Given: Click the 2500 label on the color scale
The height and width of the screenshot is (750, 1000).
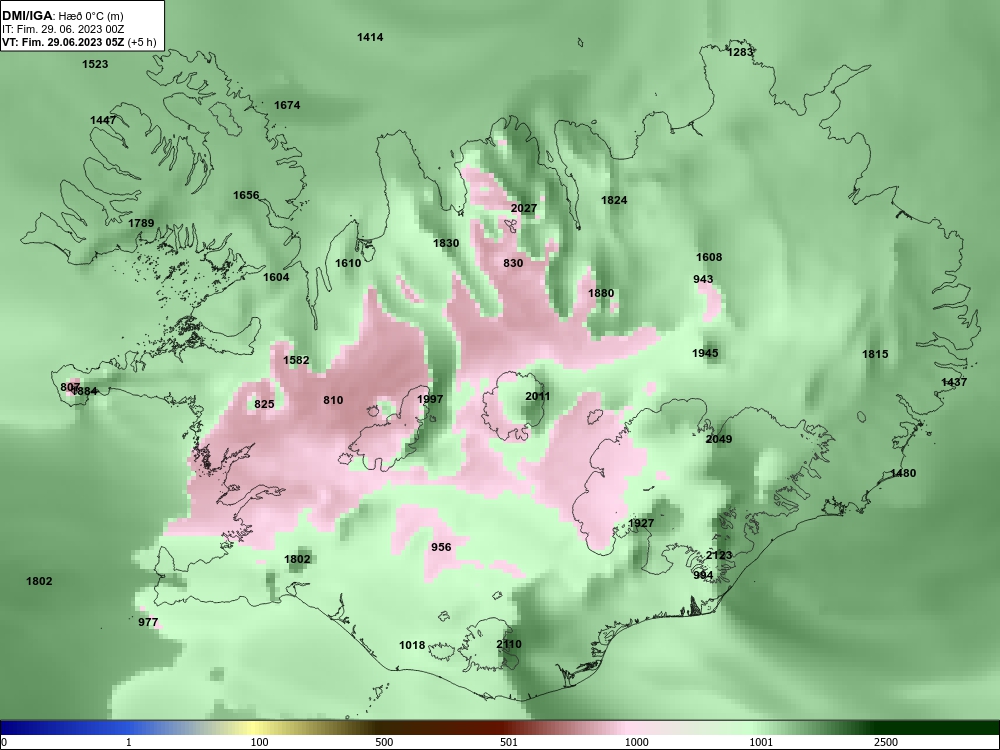Looking at the screenshot, I should point(886,742).
